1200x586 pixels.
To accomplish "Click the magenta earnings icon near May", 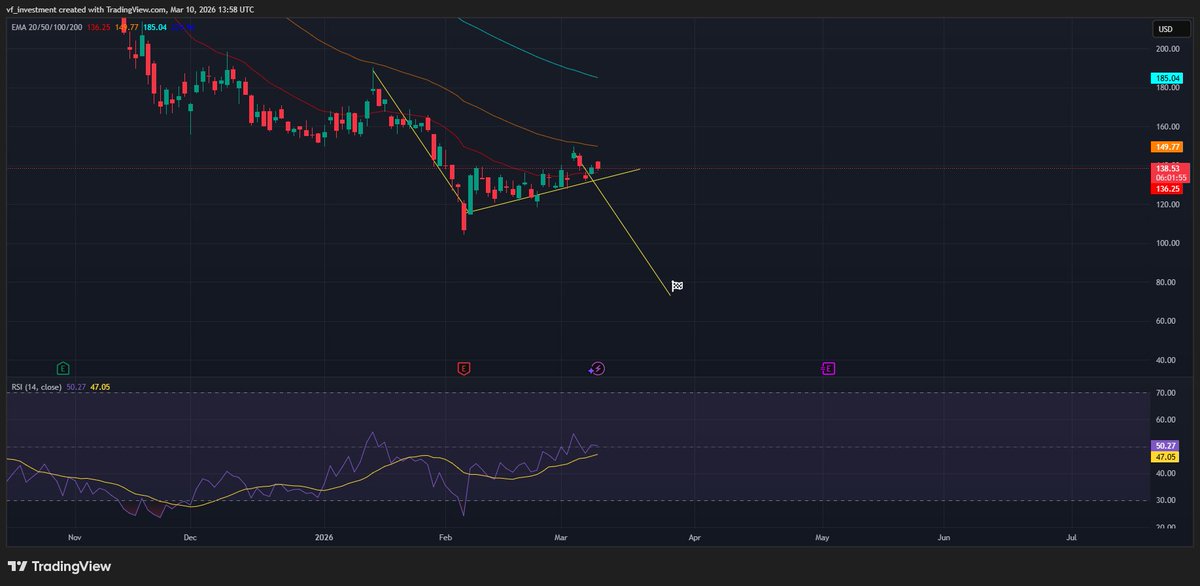I will pos(829,368).
